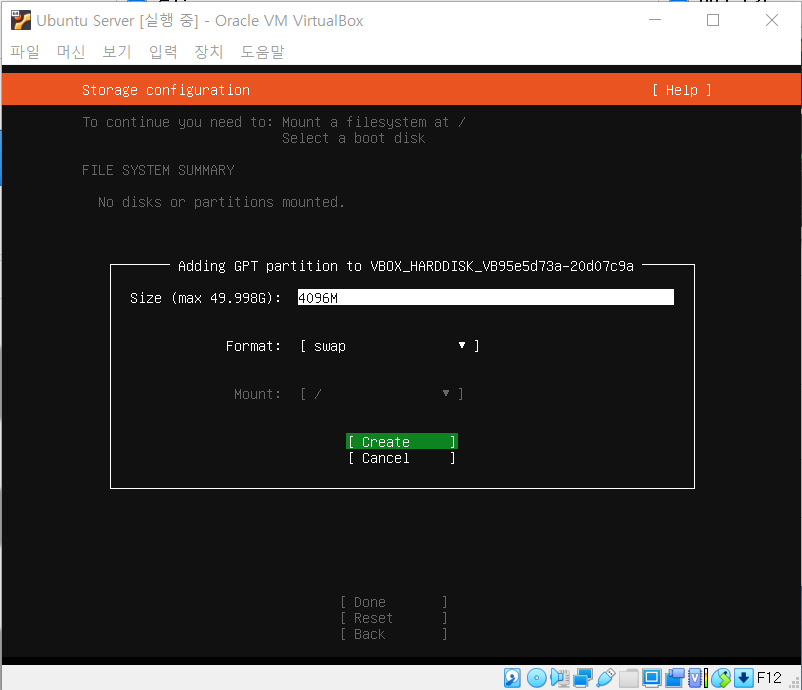Click the keyboard capture arrow icon
This screenshot has width=802, height=690.
(744, 678)
